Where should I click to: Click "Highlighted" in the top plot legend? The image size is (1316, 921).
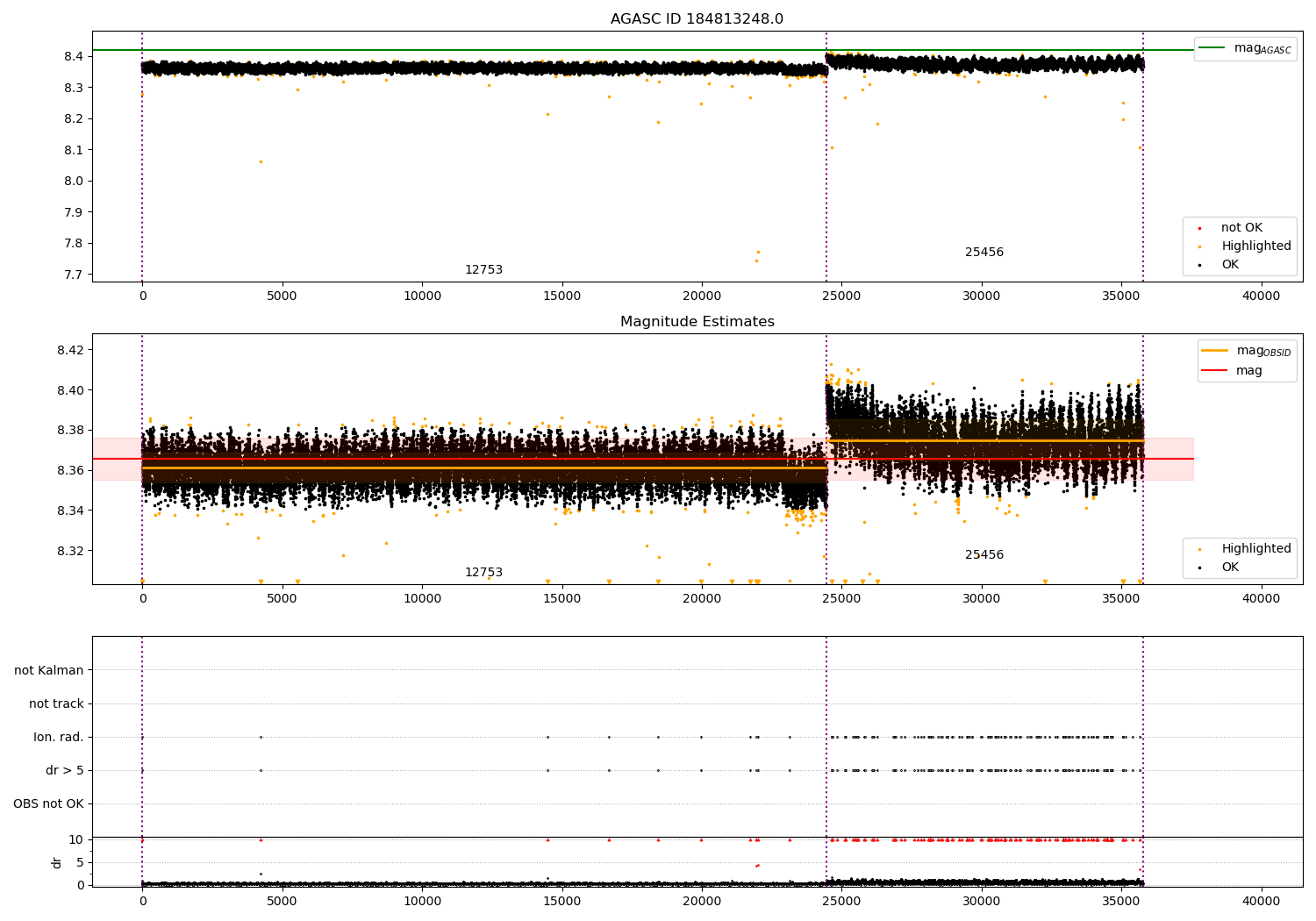click(1256, 246)
